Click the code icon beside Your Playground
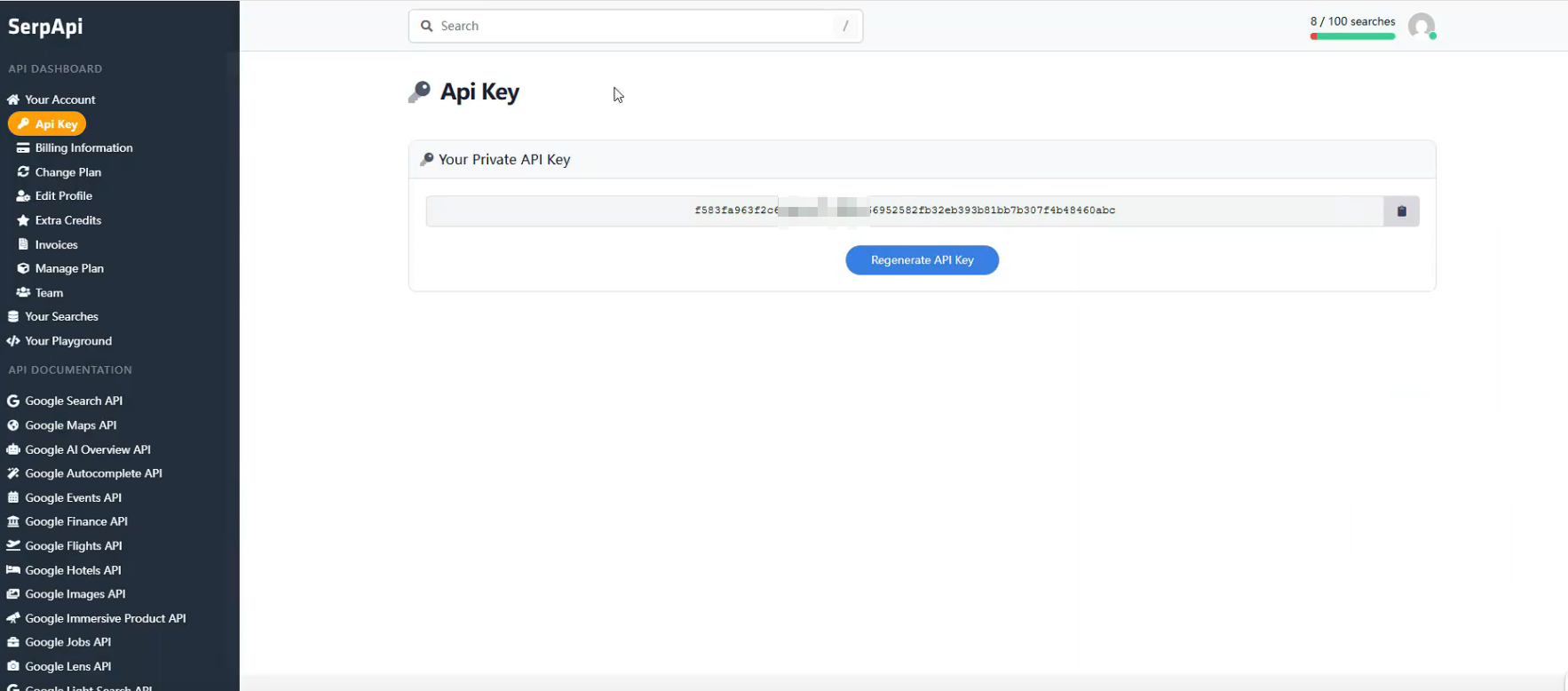This screenshot has height=691, width=1568. (x=13, y=341)
